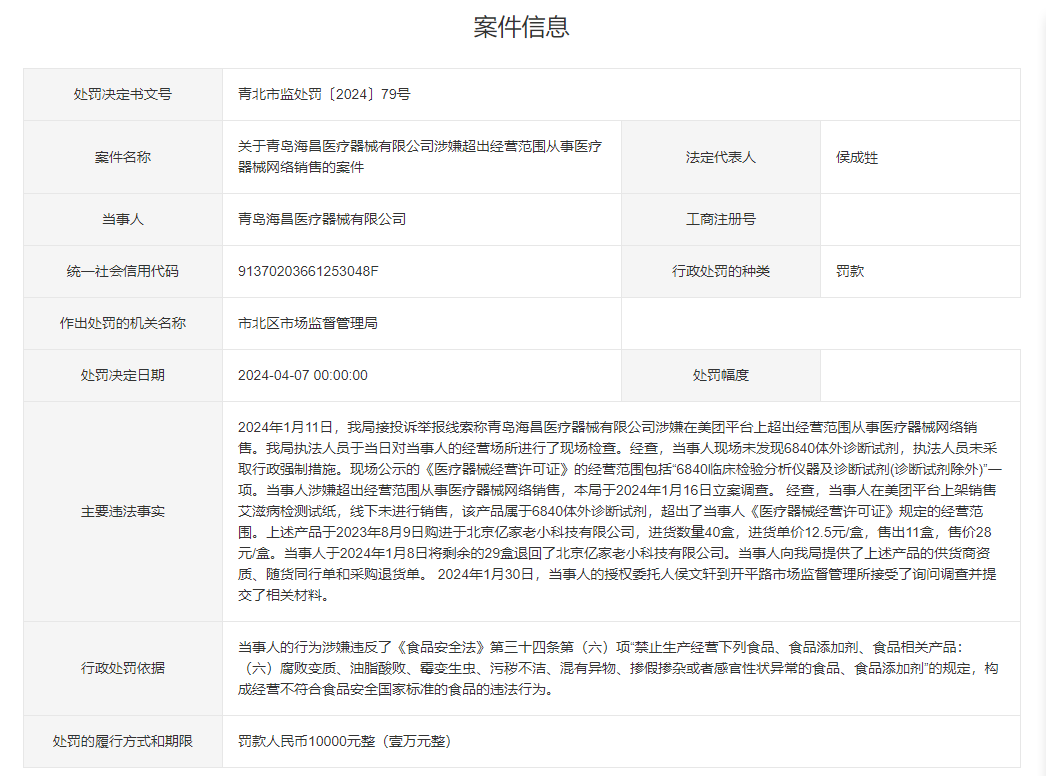Click credit code 91370203661253048F
The image size is (1046, 776).
coord(308,271)
